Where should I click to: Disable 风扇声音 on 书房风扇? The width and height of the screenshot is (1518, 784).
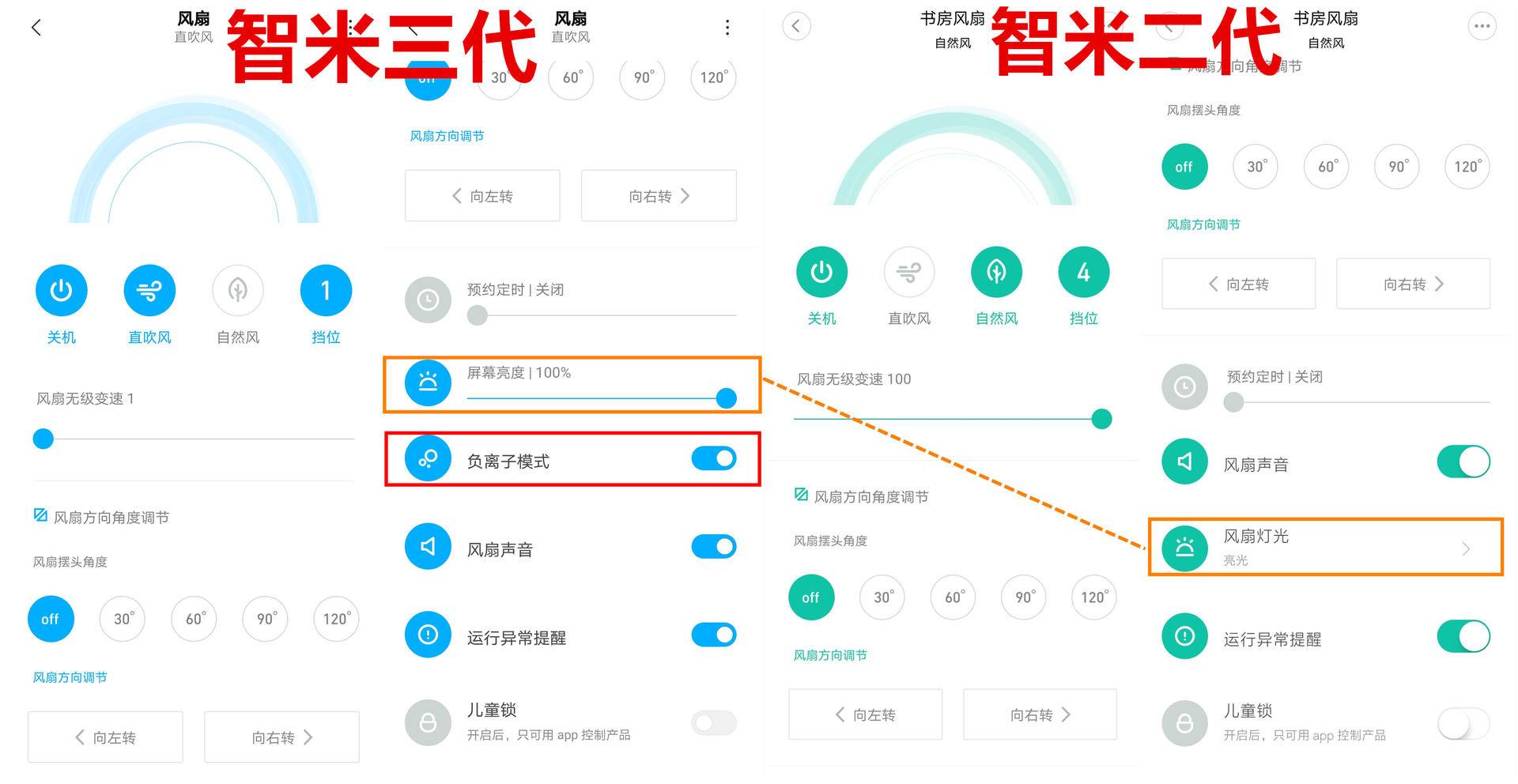(1463, 463)
